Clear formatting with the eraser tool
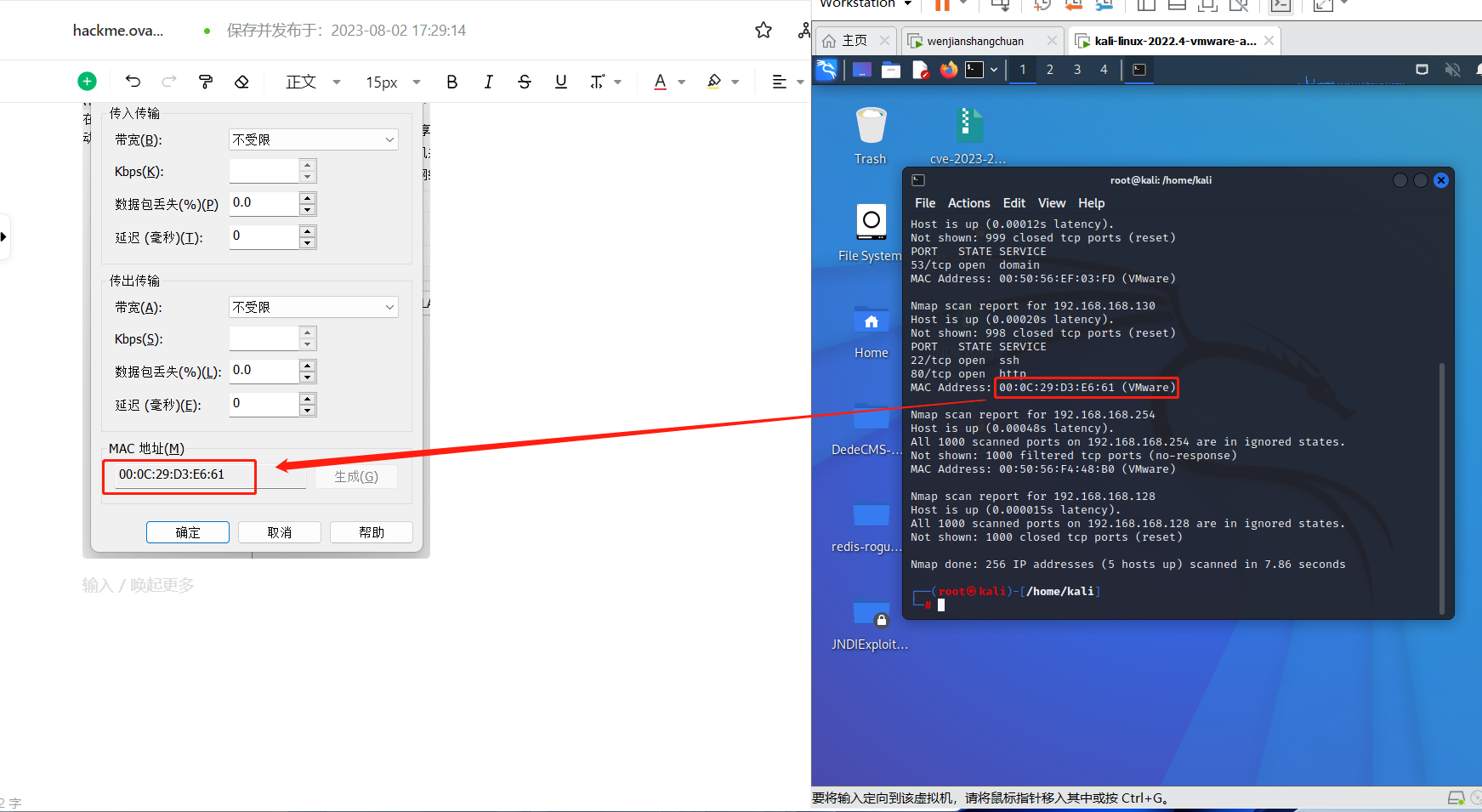The width and height of the screenshot is (1482, 812). point(241,81)
